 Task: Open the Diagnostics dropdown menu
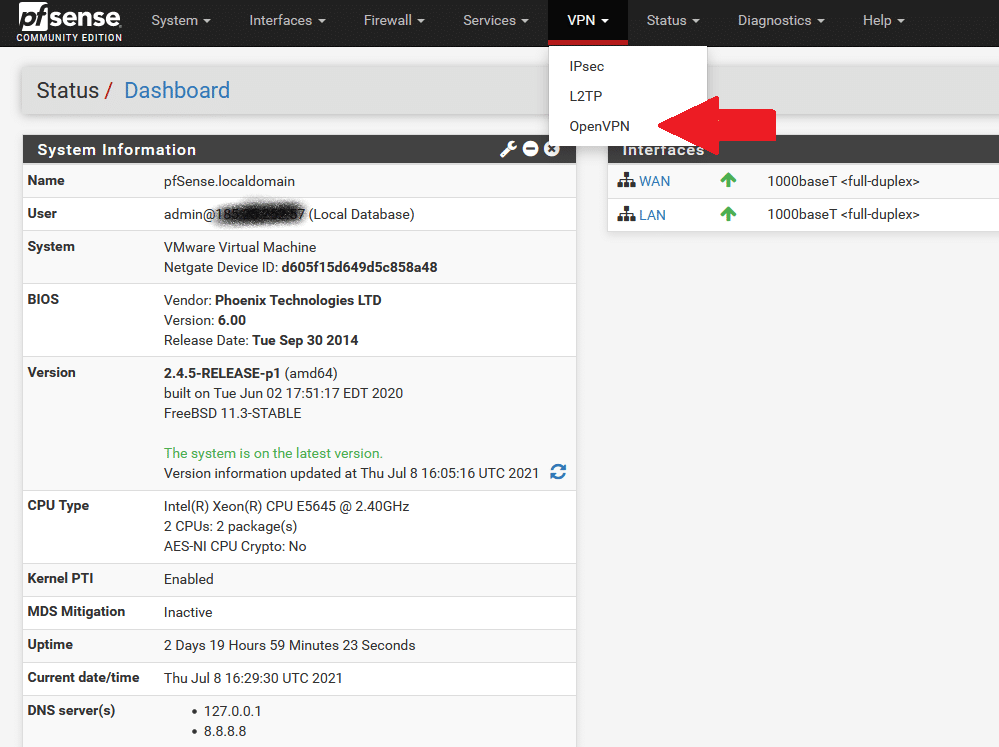coord(779,20)
